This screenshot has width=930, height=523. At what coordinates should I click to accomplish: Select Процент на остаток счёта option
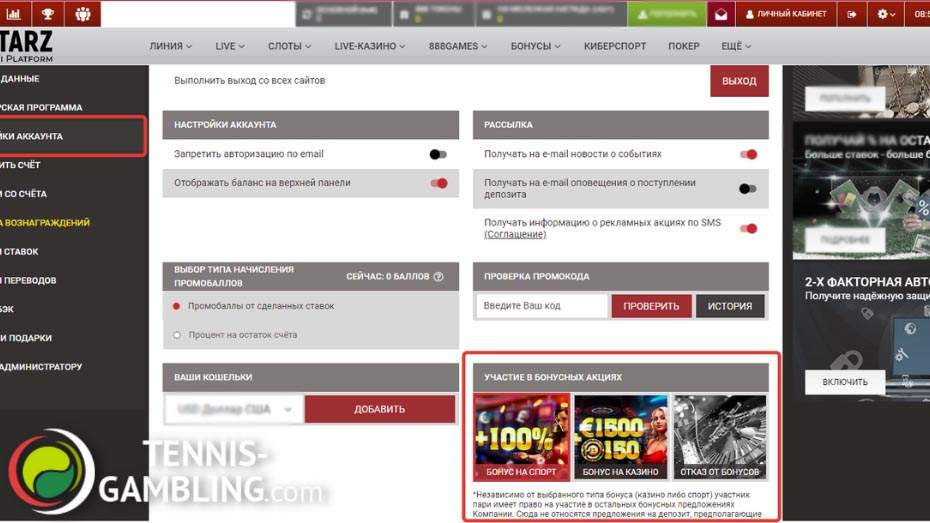(x=236, y=335)
